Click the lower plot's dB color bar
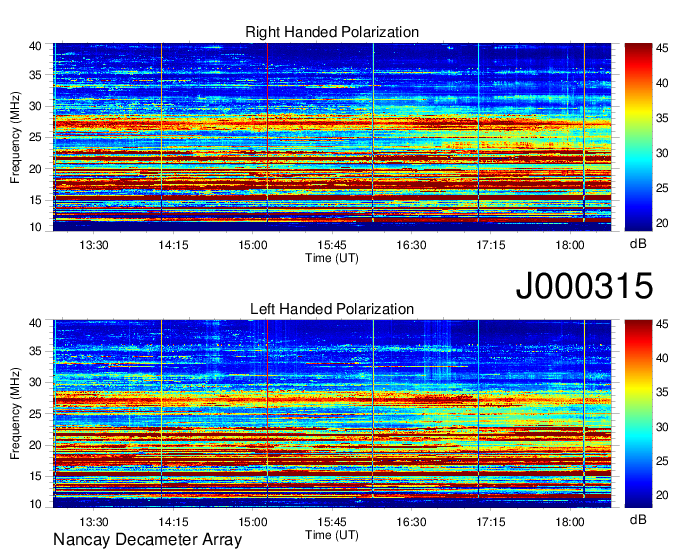The width and height of the screenshot is (680, 552). pyautogui.click(x=638, y=414)
